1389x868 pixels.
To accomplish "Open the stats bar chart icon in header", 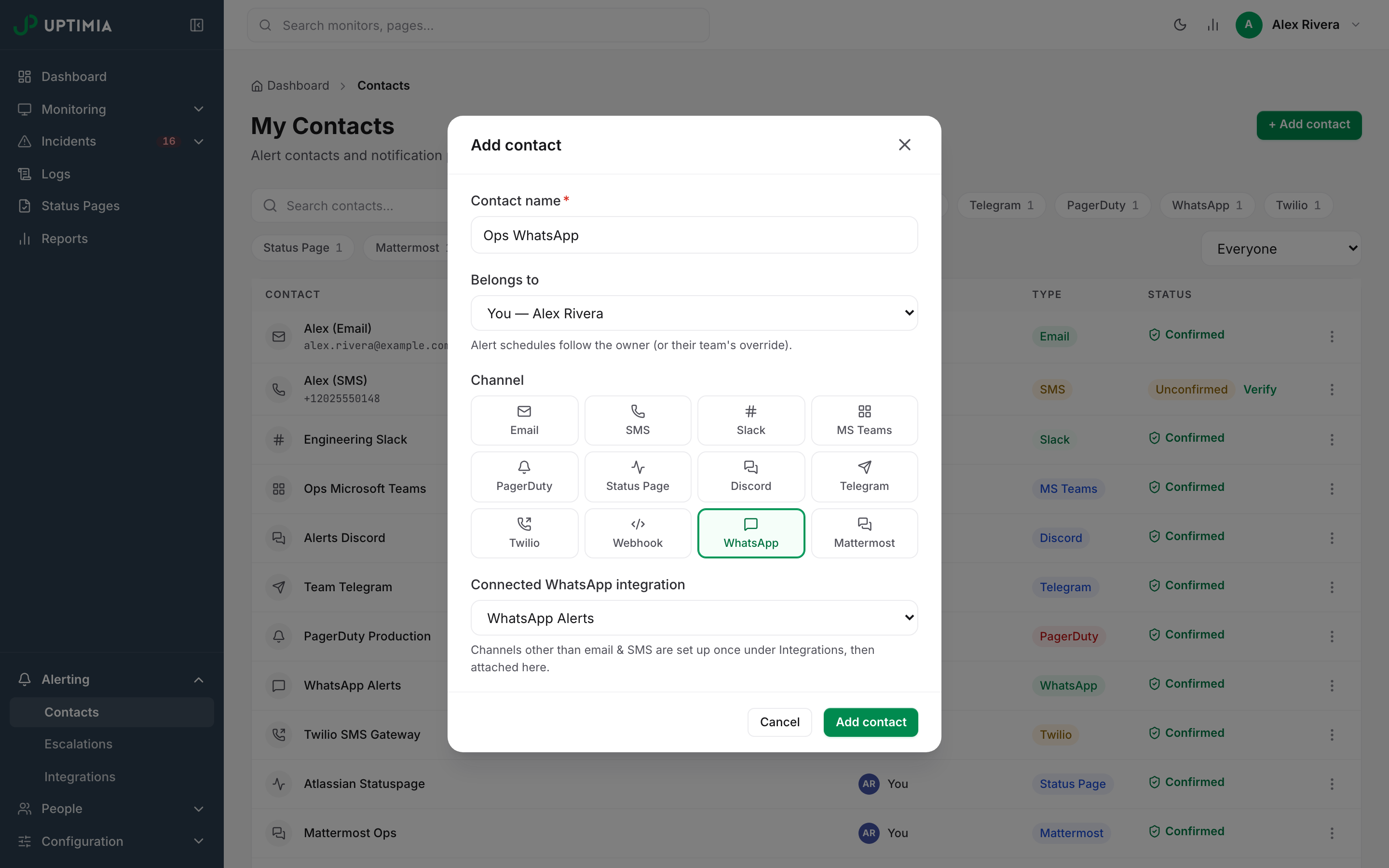I will [1213, 25].
